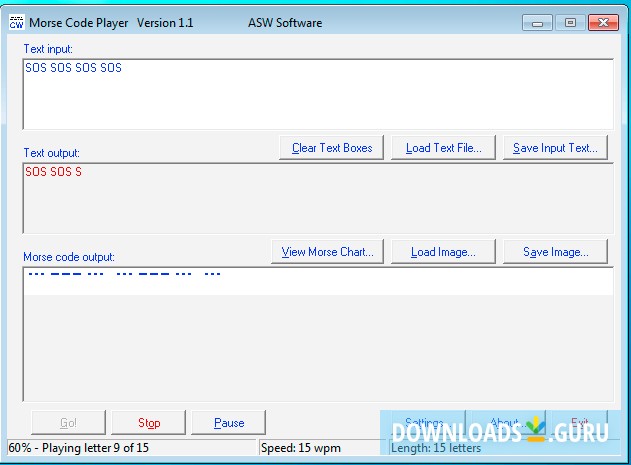Click the Morse Code Player title bar icon
This screenshot has height=465, width=631.
(16, 23)
